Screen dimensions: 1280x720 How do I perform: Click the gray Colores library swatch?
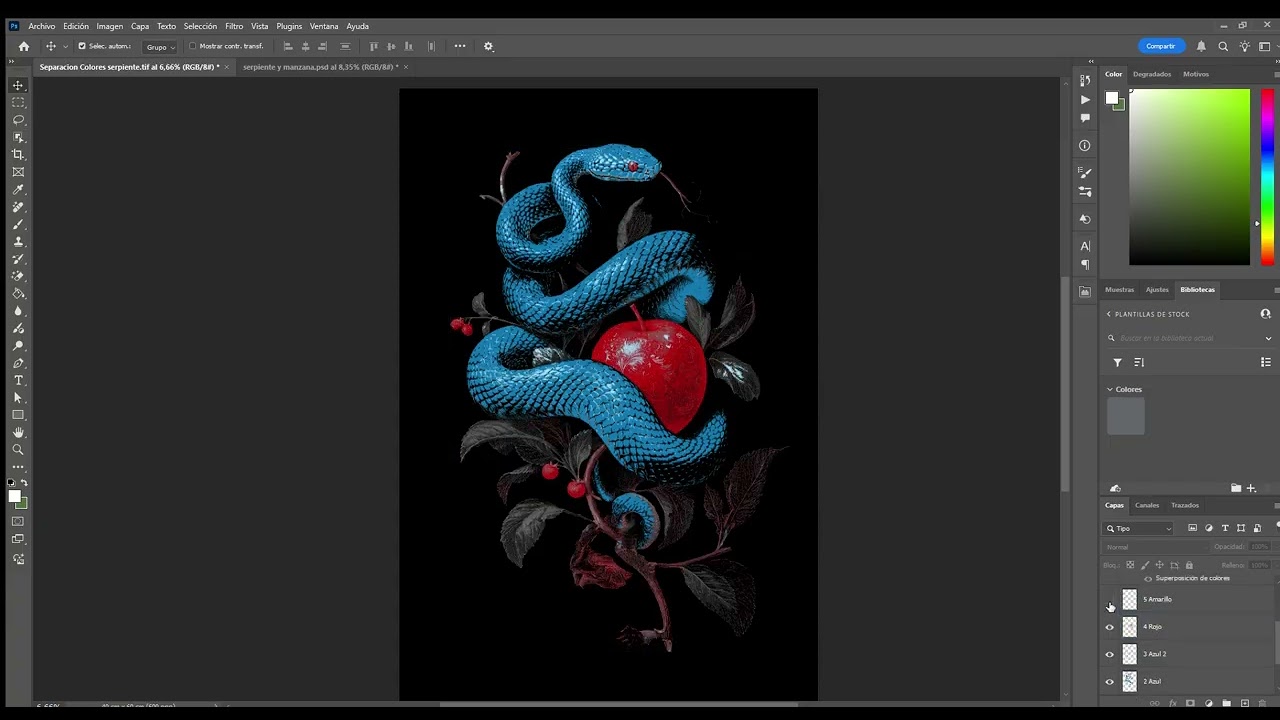click(x=1126, y=416)
